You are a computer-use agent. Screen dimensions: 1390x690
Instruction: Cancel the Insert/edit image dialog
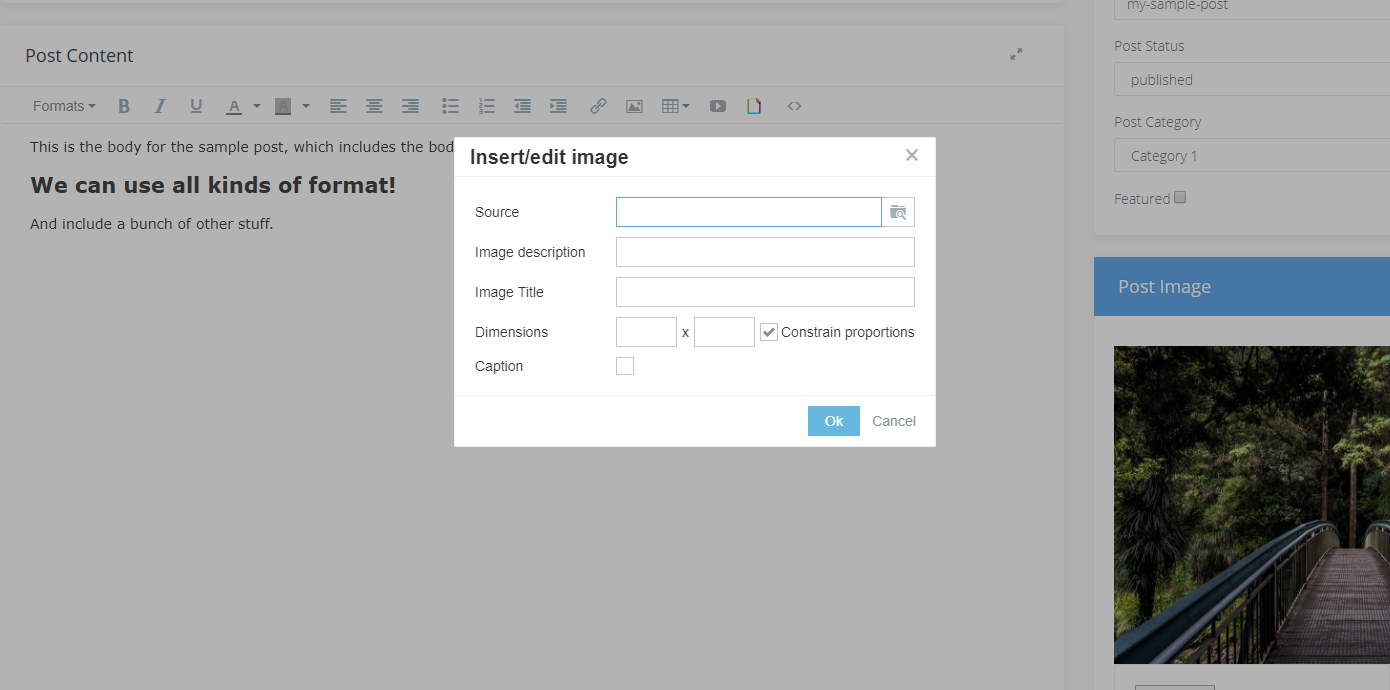click(893, 420)
